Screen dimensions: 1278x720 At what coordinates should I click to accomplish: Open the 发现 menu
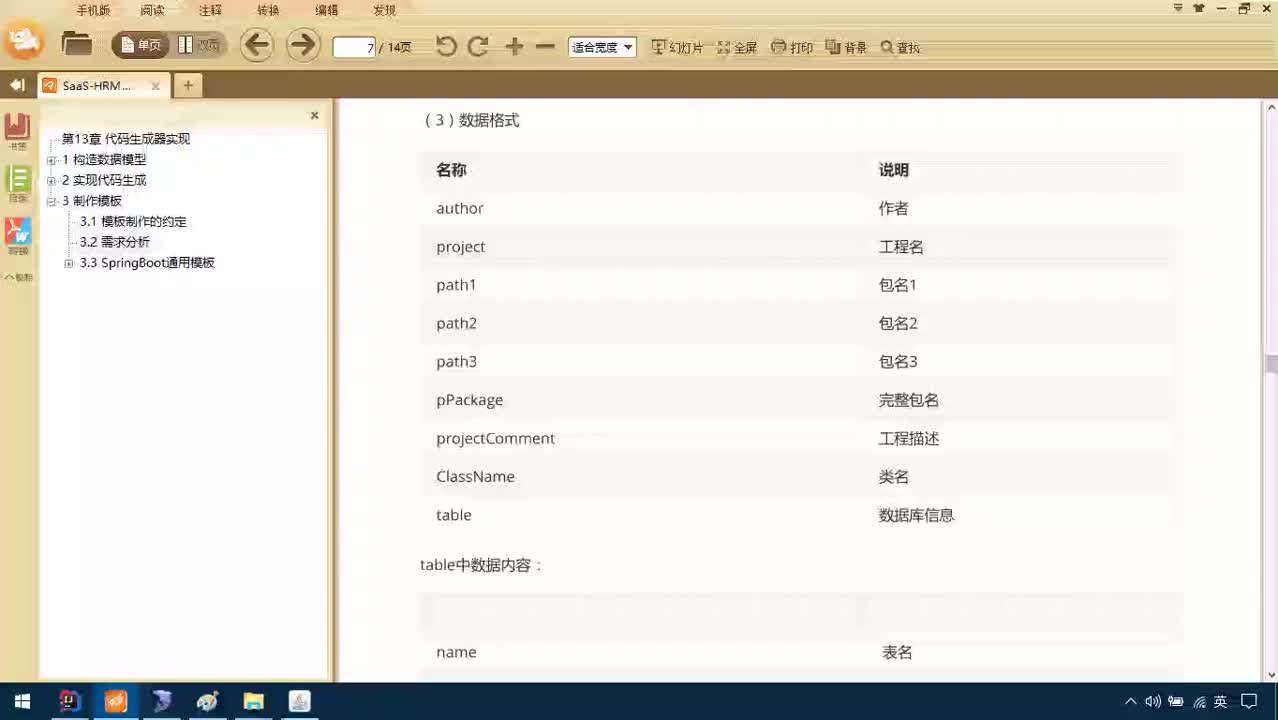384,10
